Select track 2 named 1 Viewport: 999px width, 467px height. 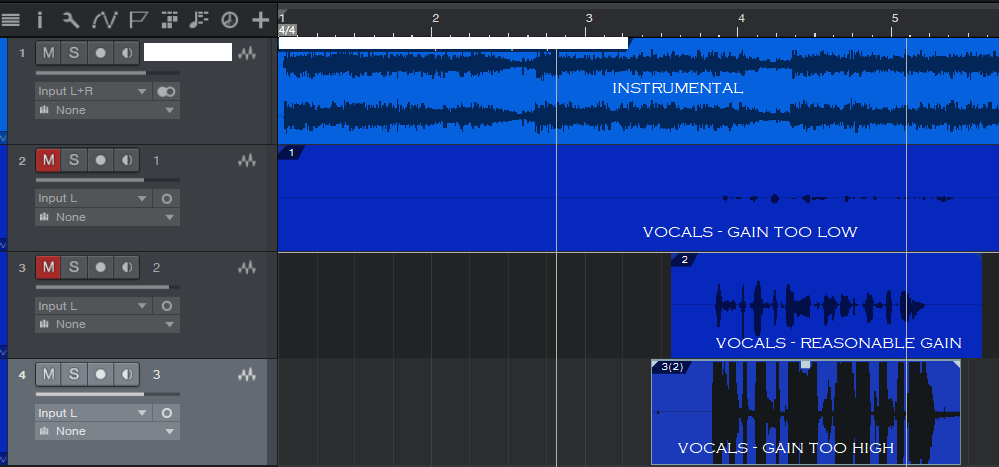tap(156, 161)
